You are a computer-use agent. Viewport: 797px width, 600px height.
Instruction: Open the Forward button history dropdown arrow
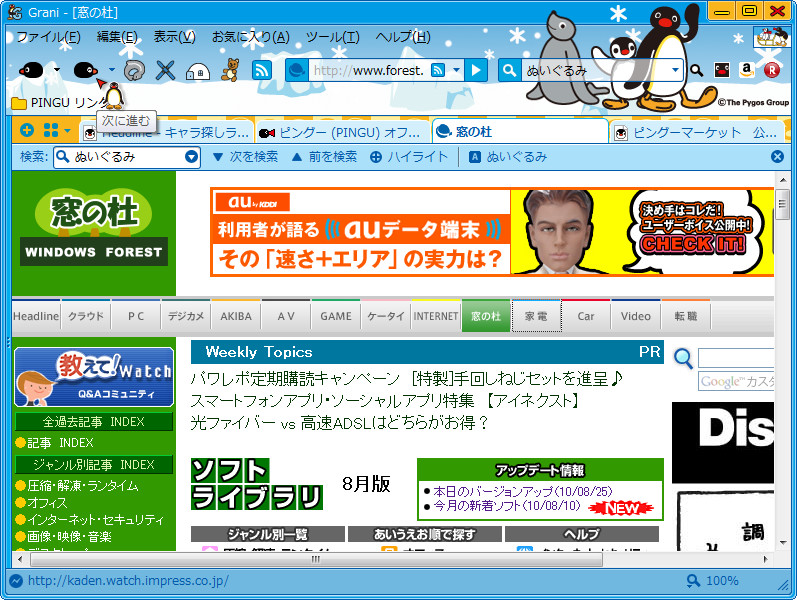pyautogui.click(x=112, y=70)
